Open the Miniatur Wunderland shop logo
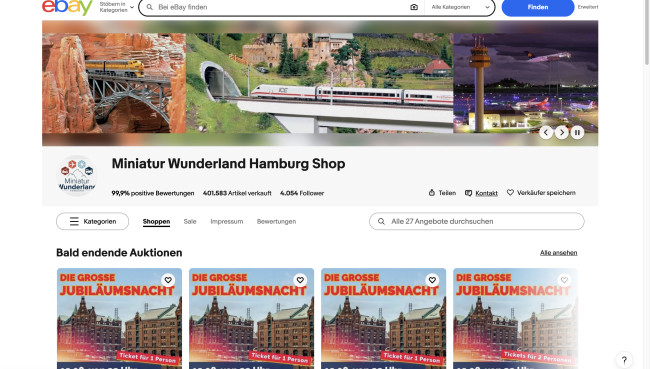 pos(77,176)
